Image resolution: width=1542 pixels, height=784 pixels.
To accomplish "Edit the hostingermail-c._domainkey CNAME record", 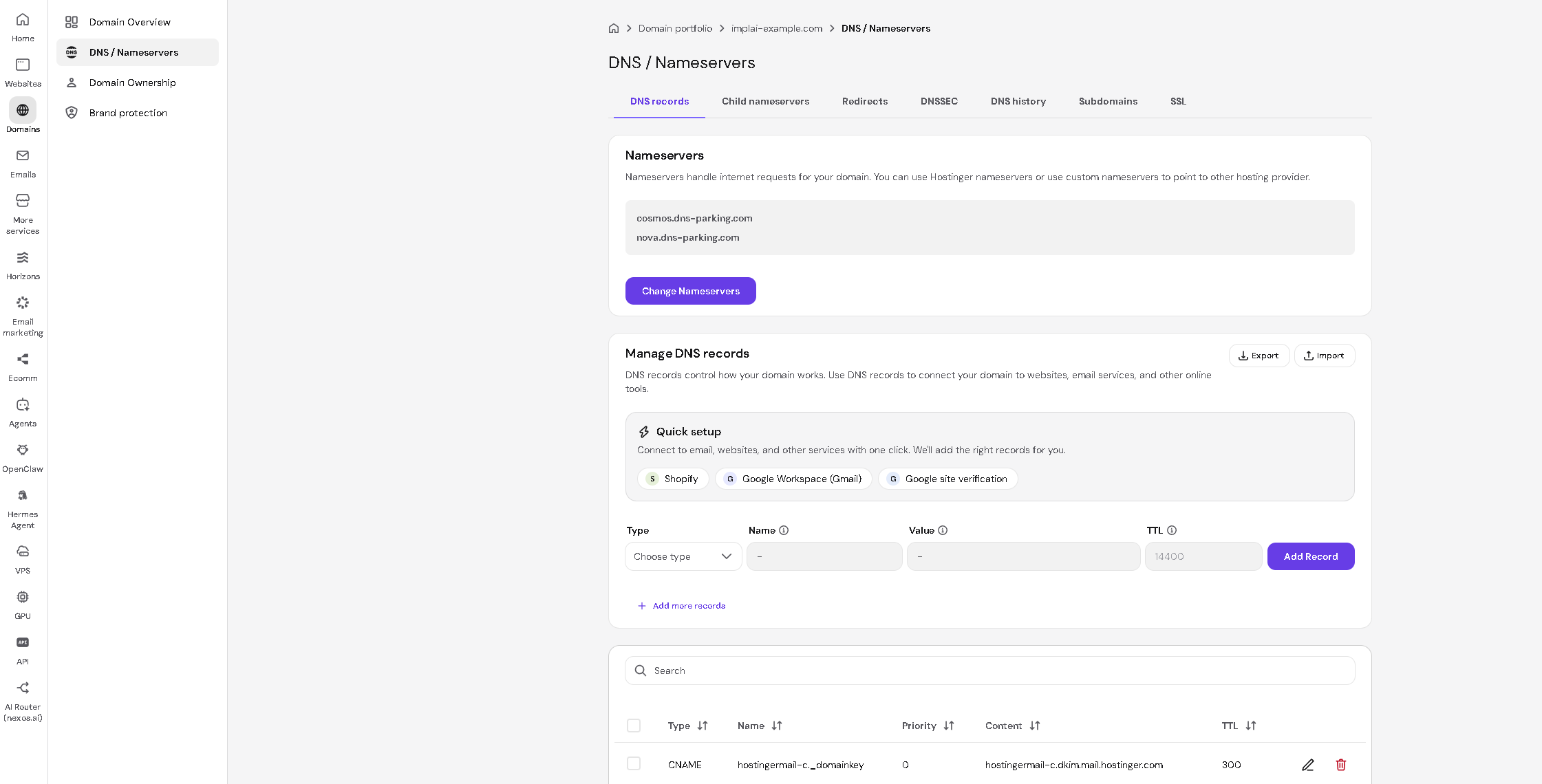I will pos(1308,765).
